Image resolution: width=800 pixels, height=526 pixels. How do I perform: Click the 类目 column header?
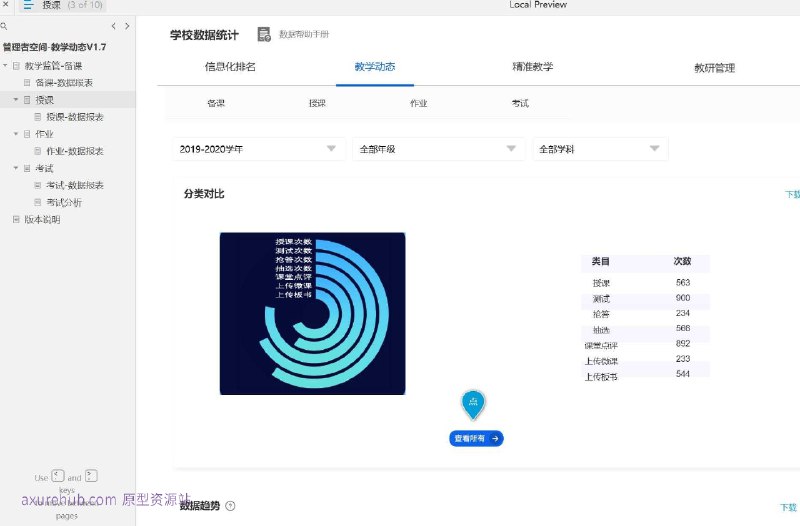click(x=600, y=261)
